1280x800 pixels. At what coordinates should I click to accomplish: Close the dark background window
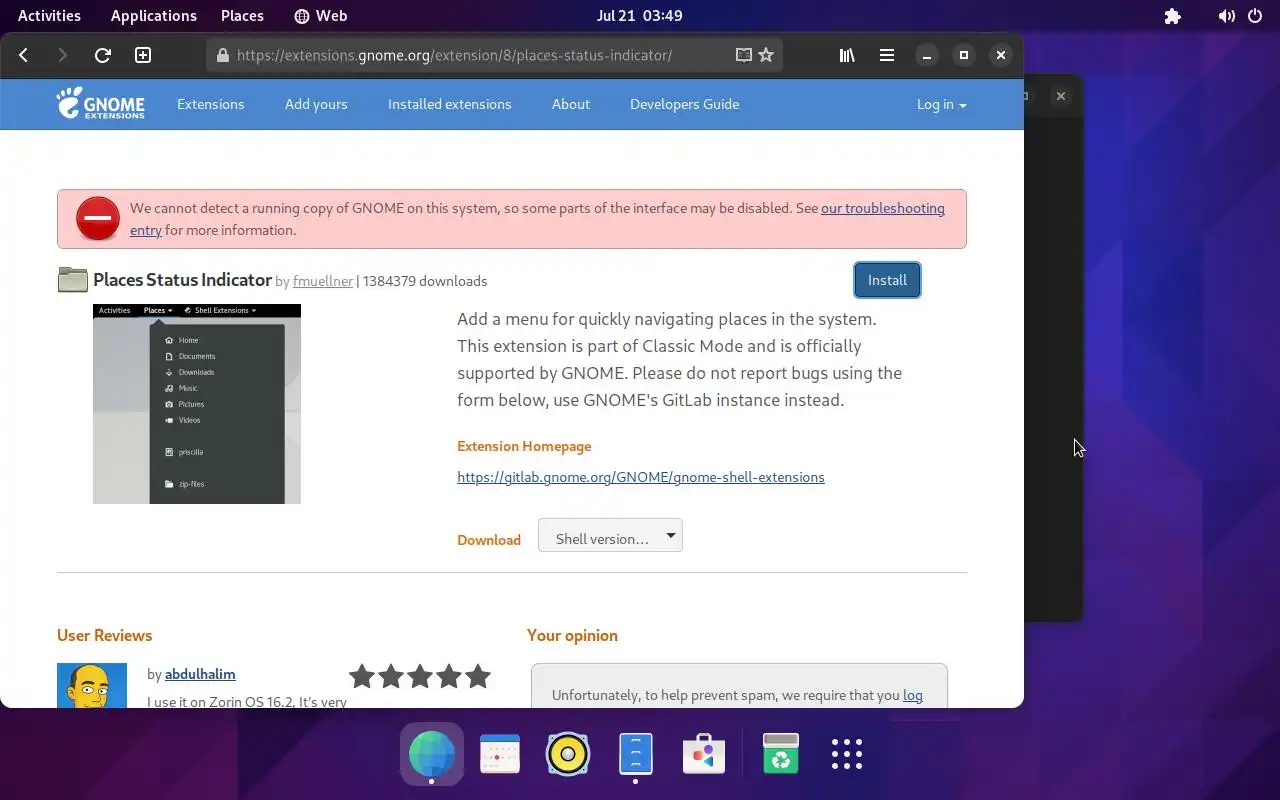1061,96
